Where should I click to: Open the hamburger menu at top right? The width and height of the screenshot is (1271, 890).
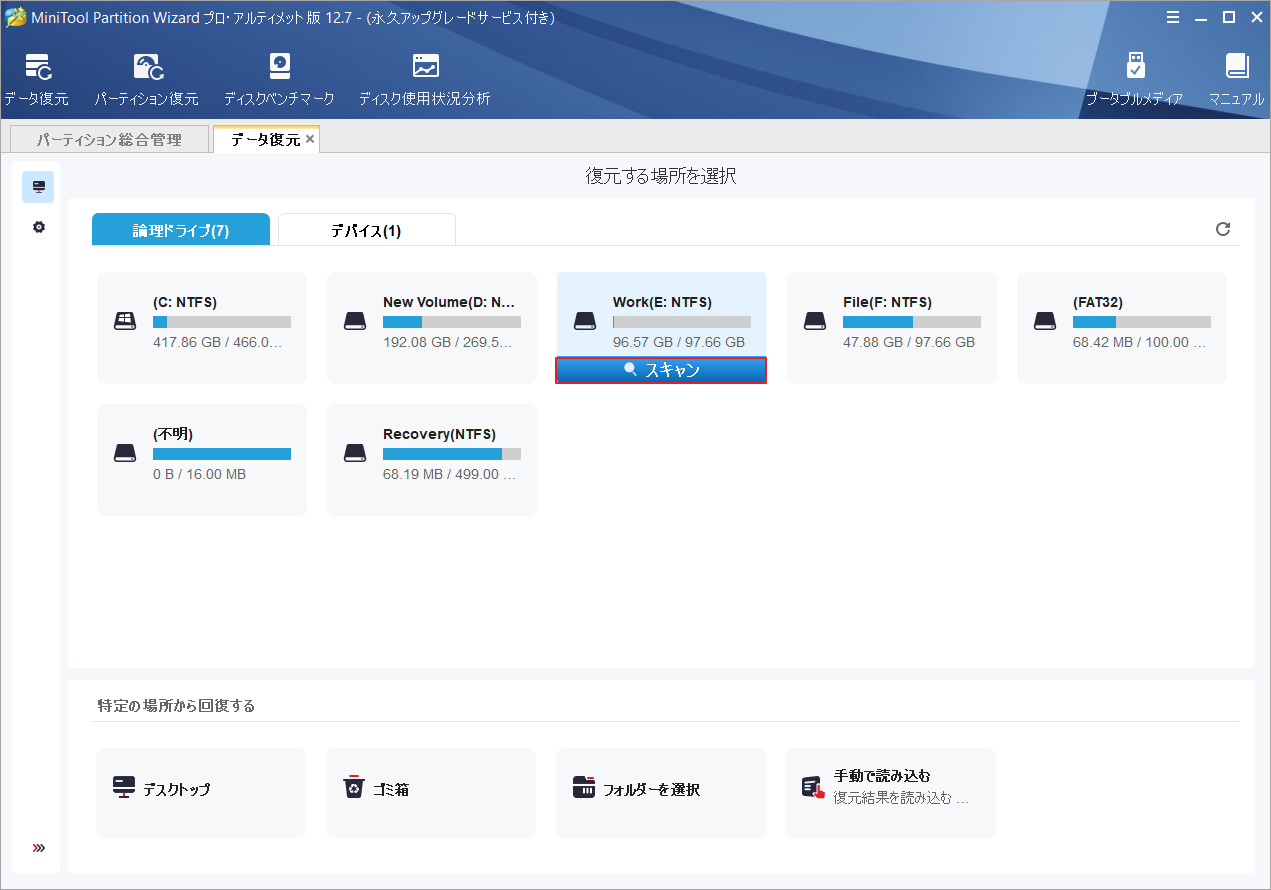[x=1172, y=17]
